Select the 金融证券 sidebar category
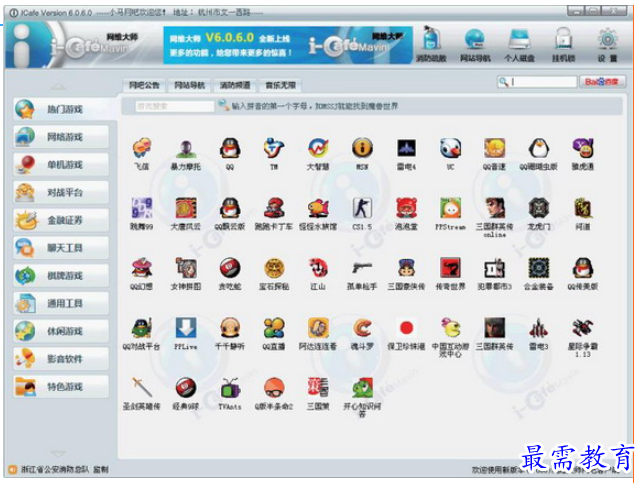This screenshot has height=489, width=643. coord(62,220)
